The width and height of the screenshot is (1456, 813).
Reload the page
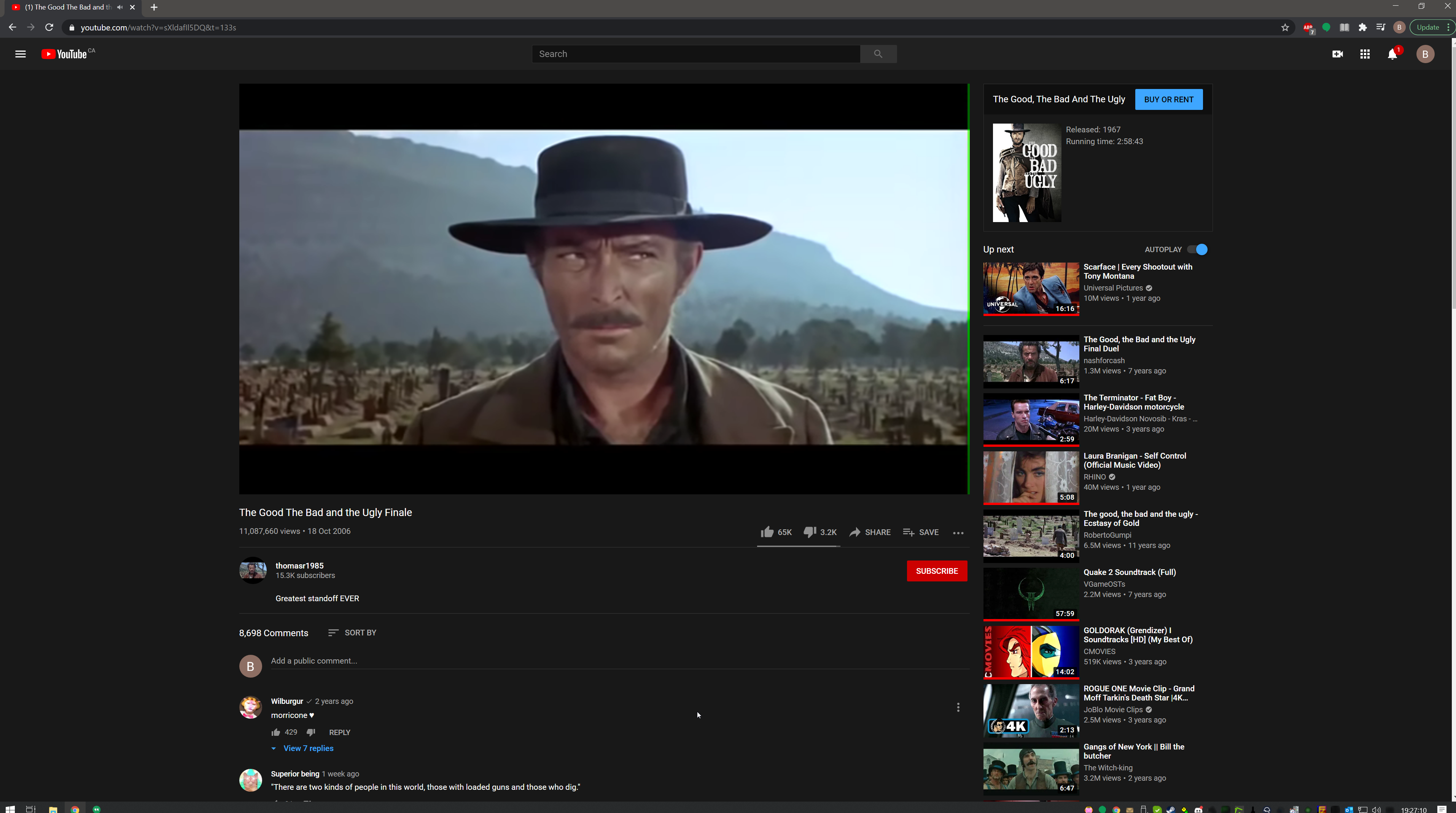(49, 27)
